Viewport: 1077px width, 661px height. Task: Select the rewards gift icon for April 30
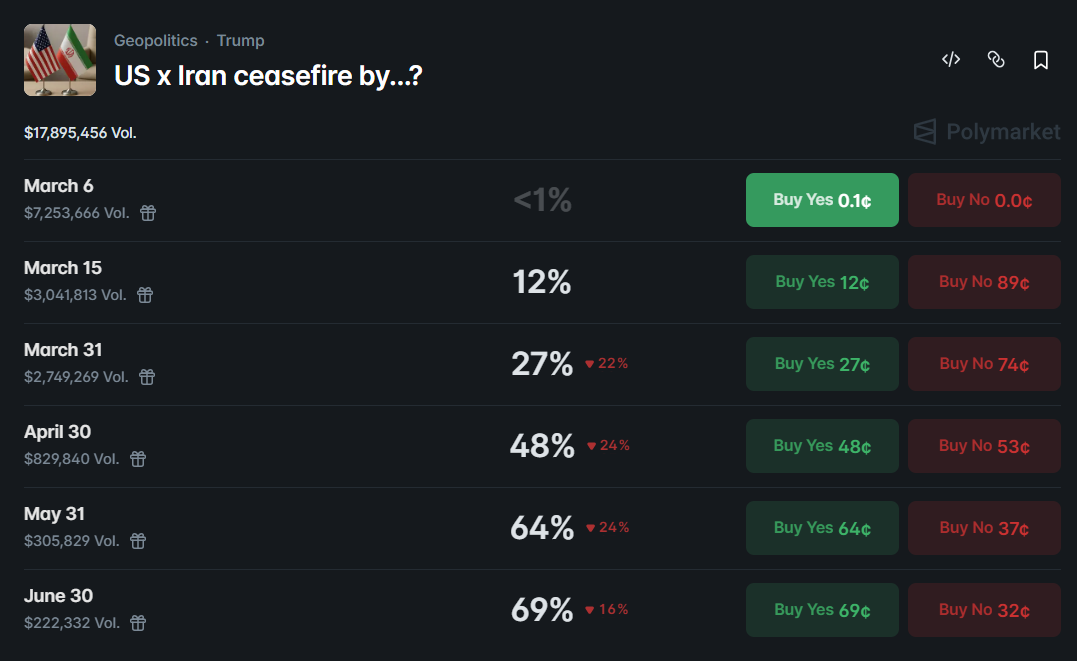tap(137, 459)
